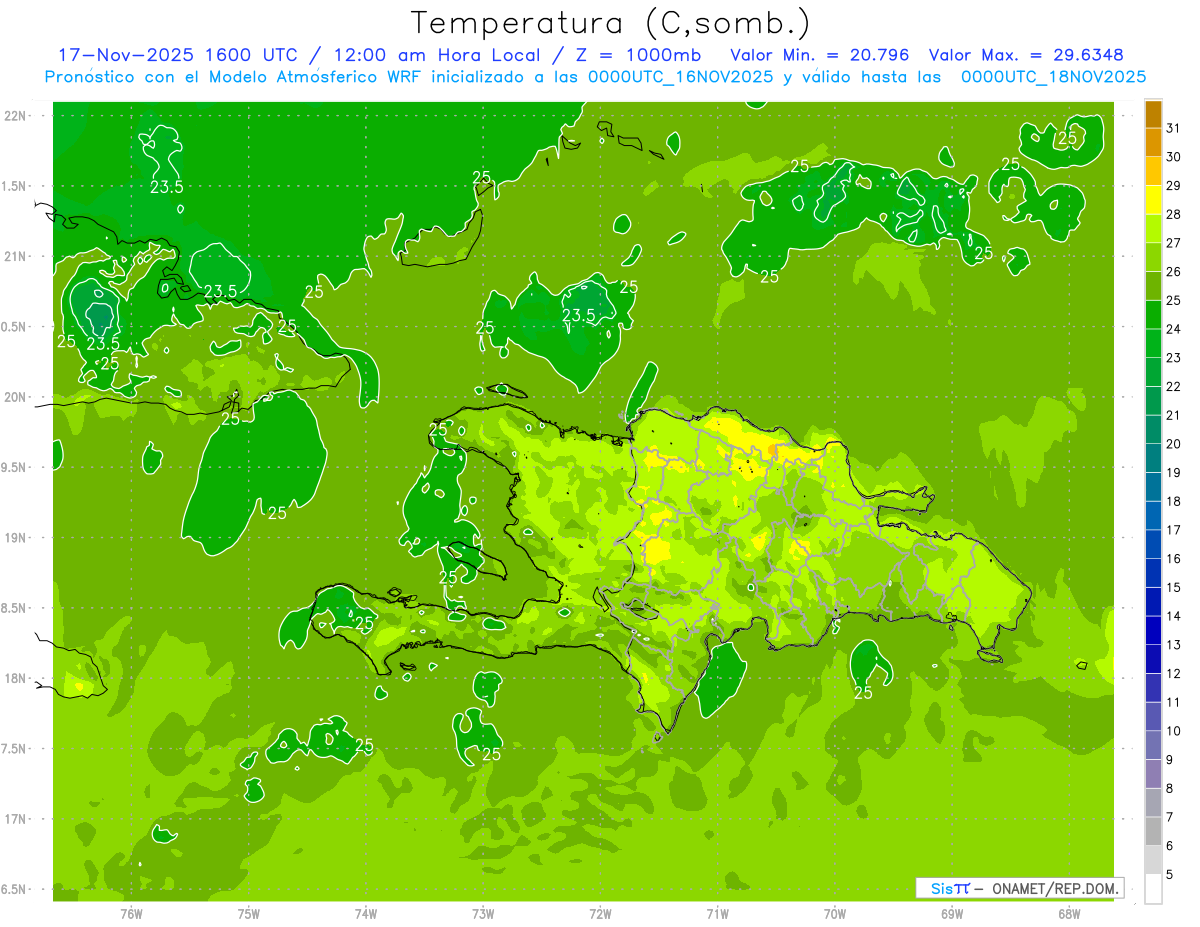The height and width of the screenshot is (927, 1200).
Task: Pick the gray legend swatch between 6 and 7
Action: click(1153, 832)
